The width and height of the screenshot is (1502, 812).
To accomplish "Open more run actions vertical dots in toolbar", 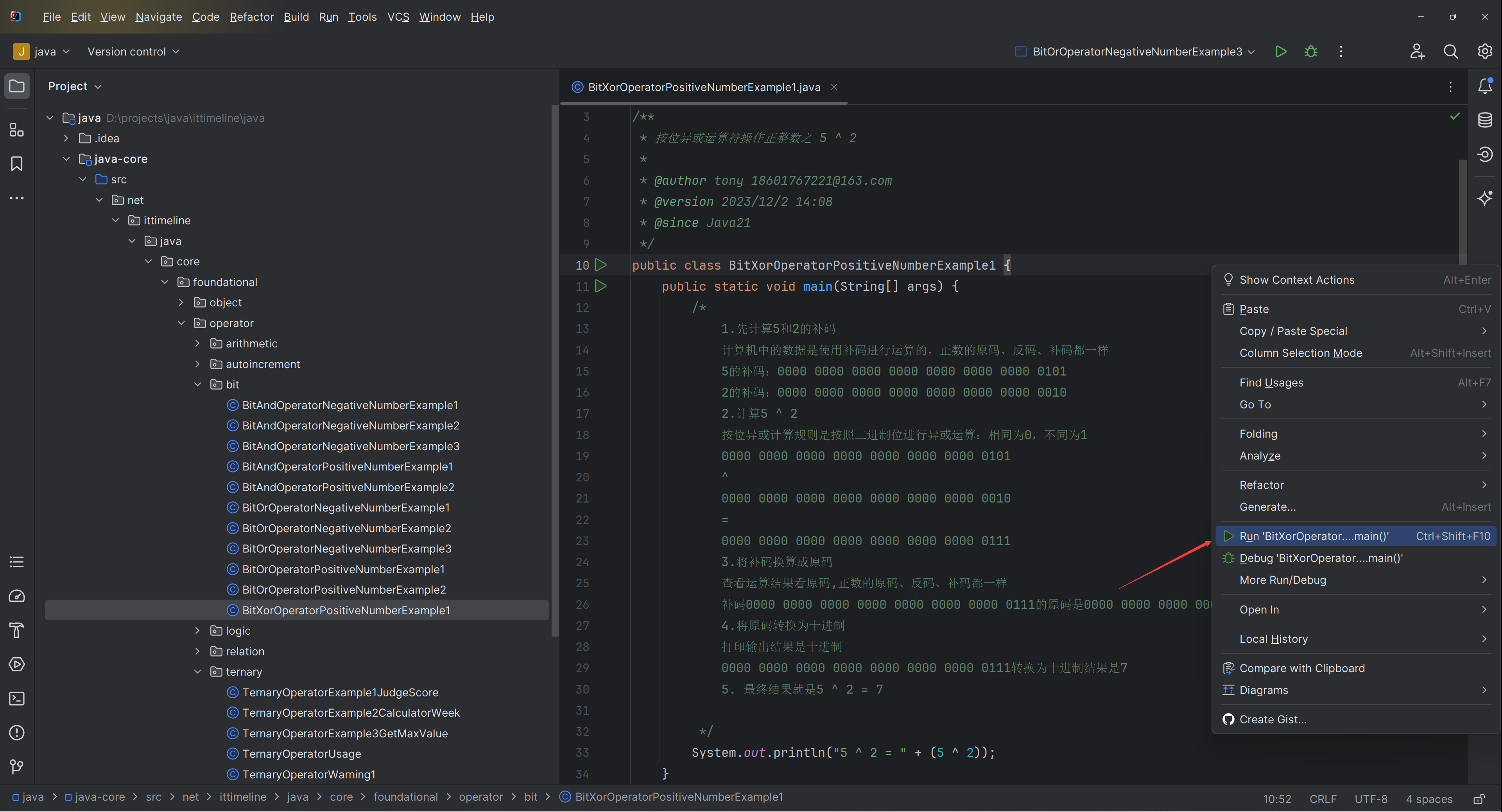I will pos(1341,51).
